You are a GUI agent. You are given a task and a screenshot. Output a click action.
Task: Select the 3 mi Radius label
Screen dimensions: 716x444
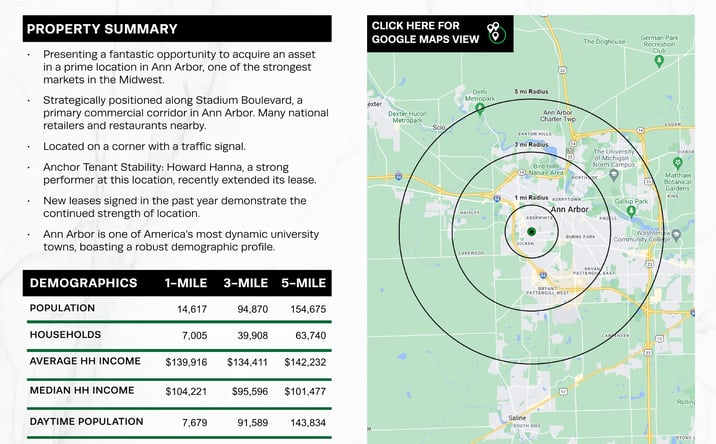point(531,144)
